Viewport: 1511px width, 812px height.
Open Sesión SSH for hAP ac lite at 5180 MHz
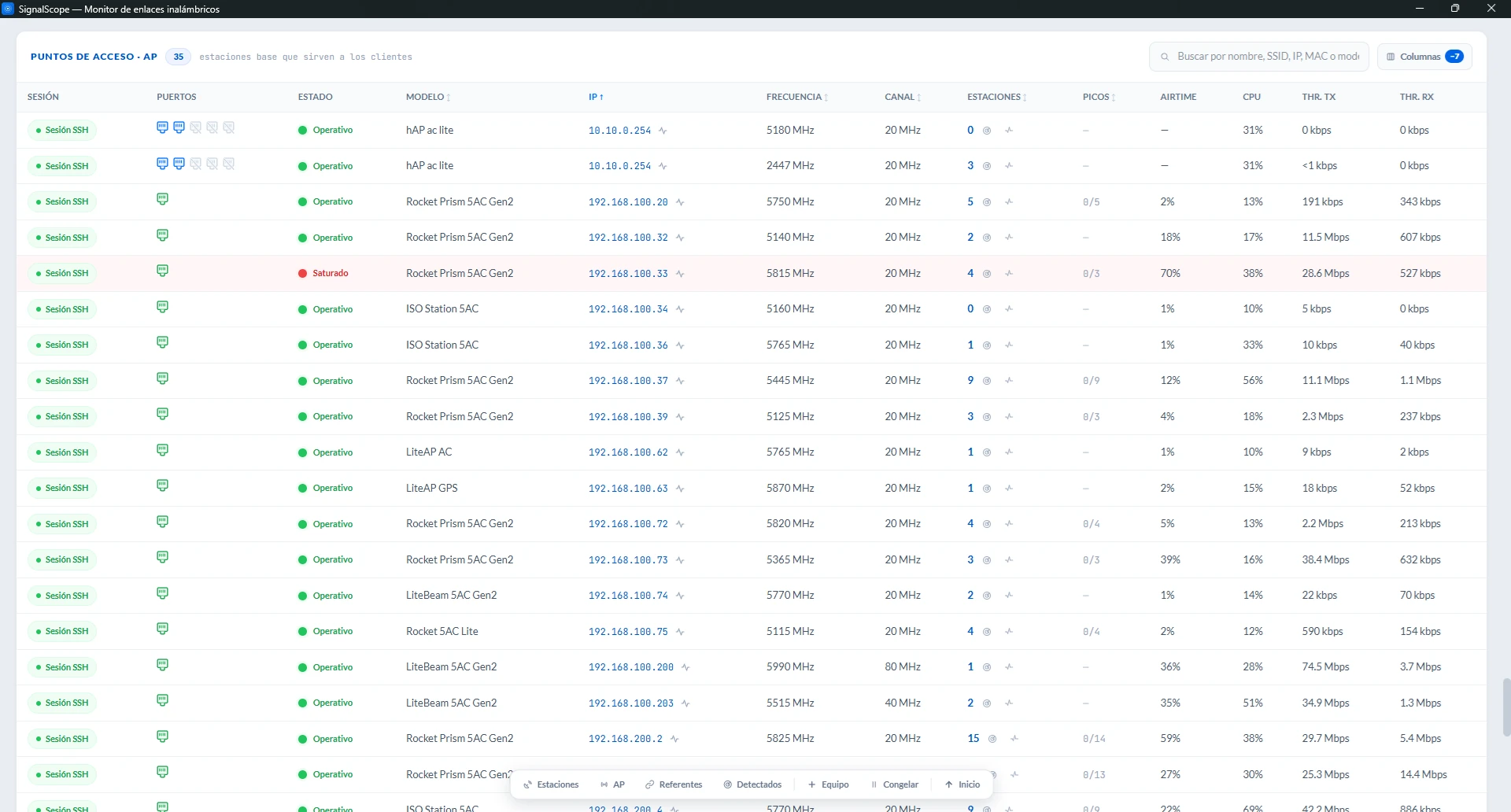pos(62,131)
